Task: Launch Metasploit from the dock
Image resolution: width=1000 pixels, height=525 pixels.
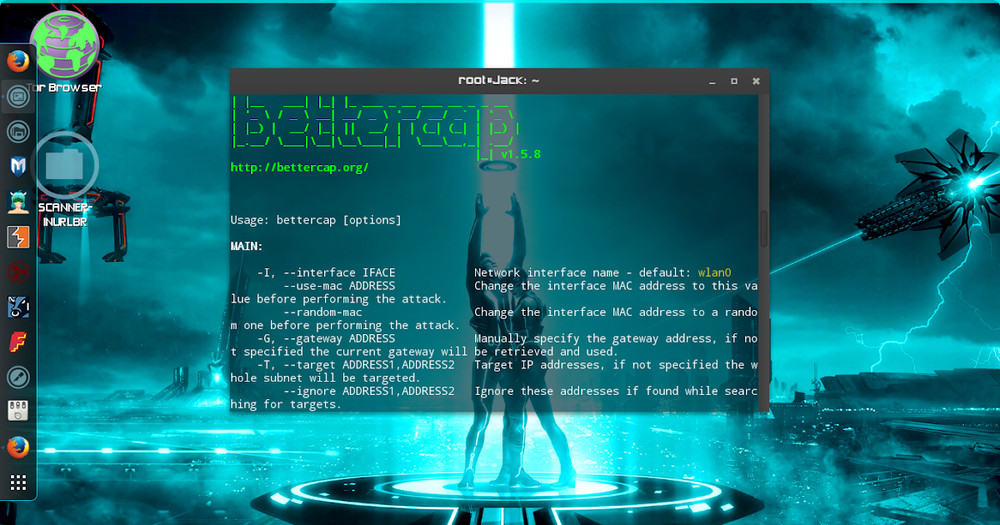Action: pyautogui.click(x=18, y=166)
